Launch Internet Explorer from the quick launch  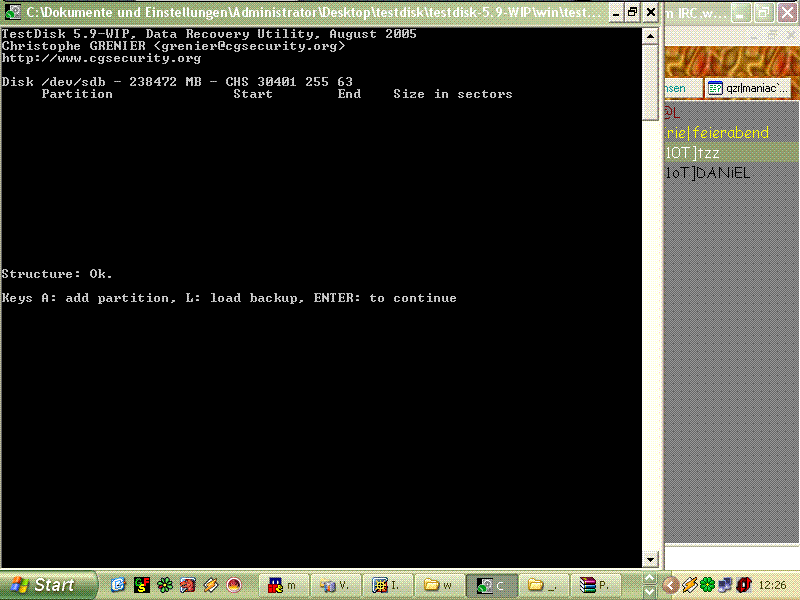[x=118, y=585]
